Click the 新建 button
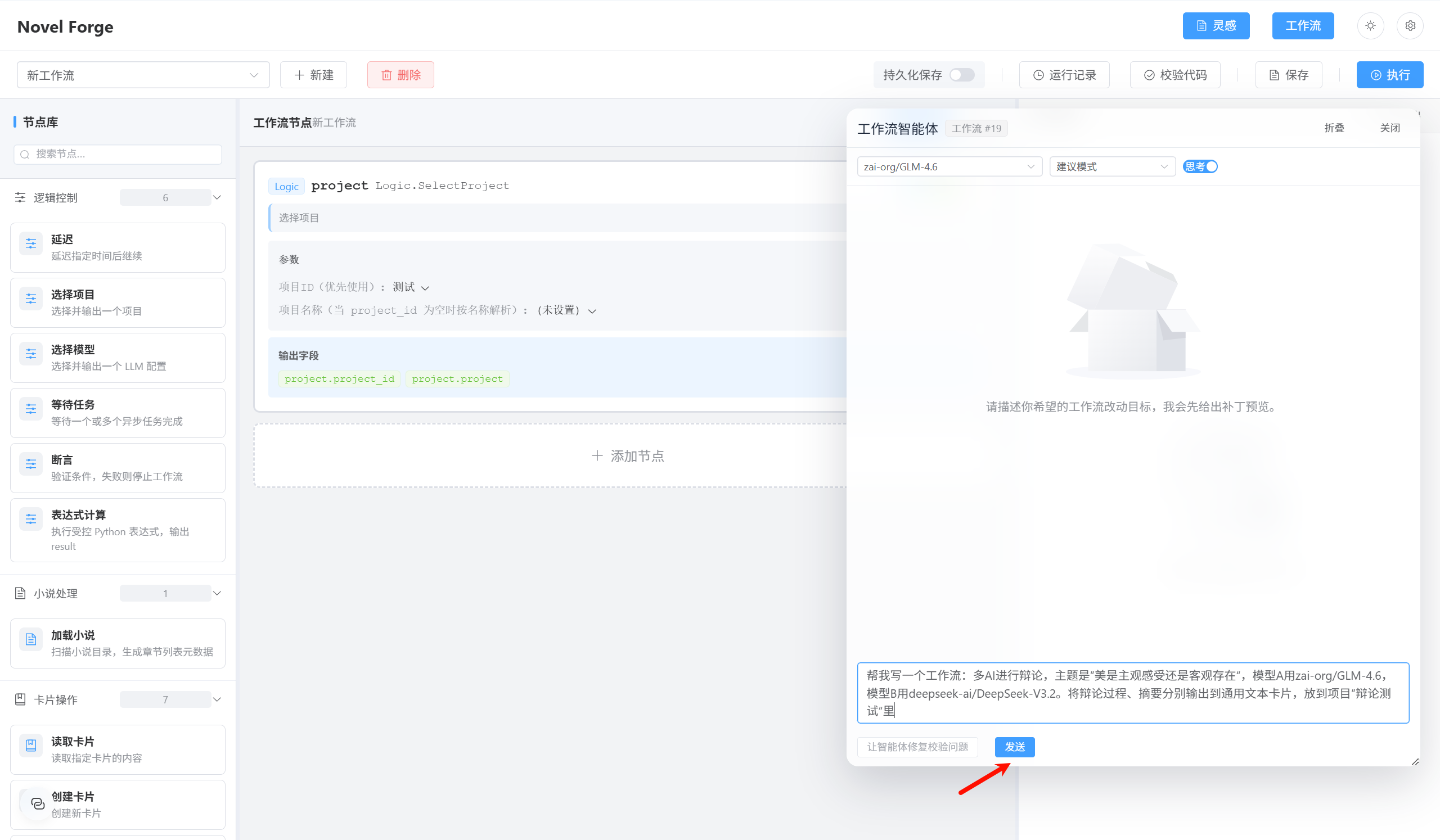 tap(313, 75)
